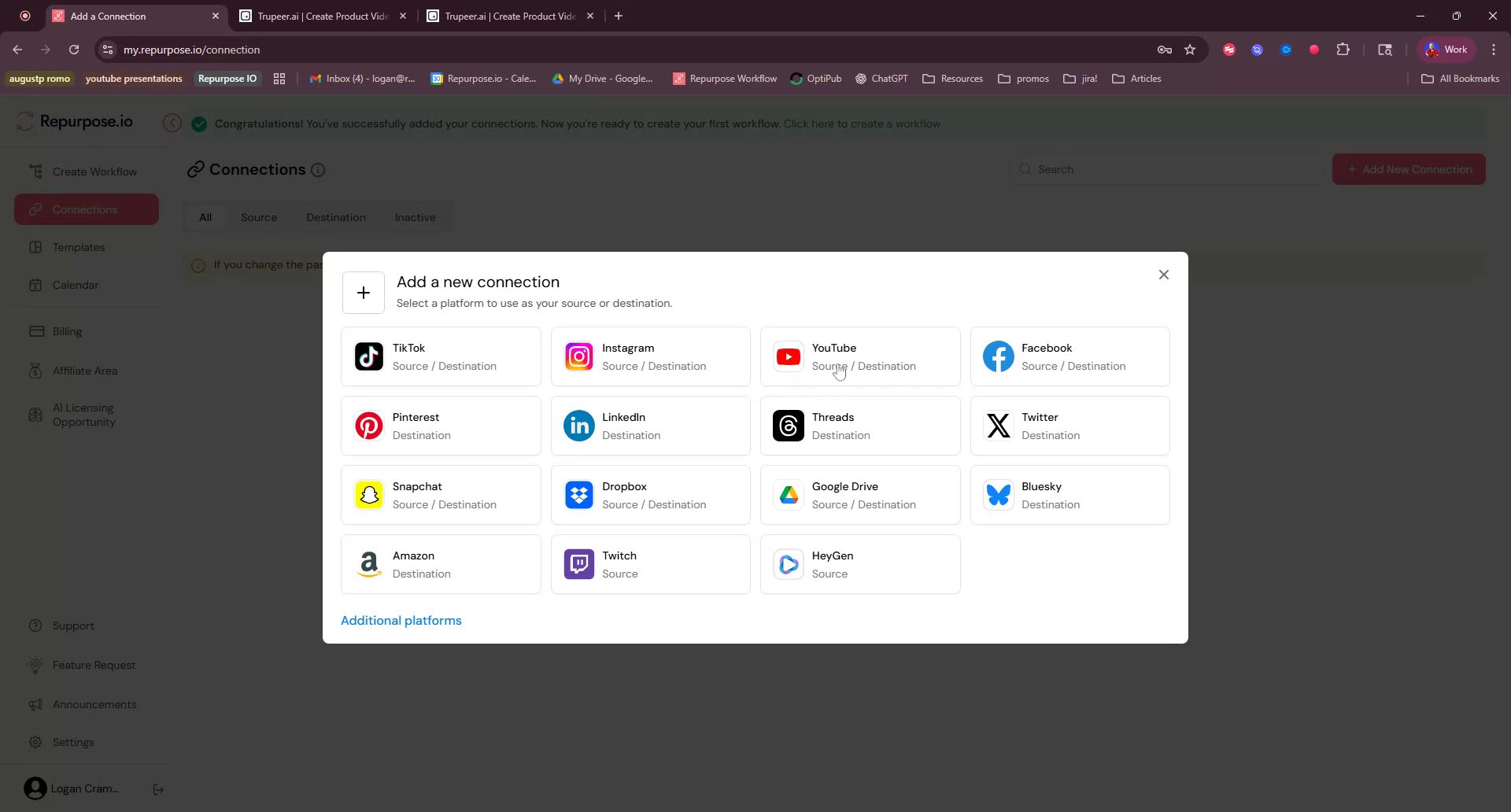The height and width of the screenshot is (812, 1511).
Task: Select the TikTok connection platform
Action: point(441,356)
